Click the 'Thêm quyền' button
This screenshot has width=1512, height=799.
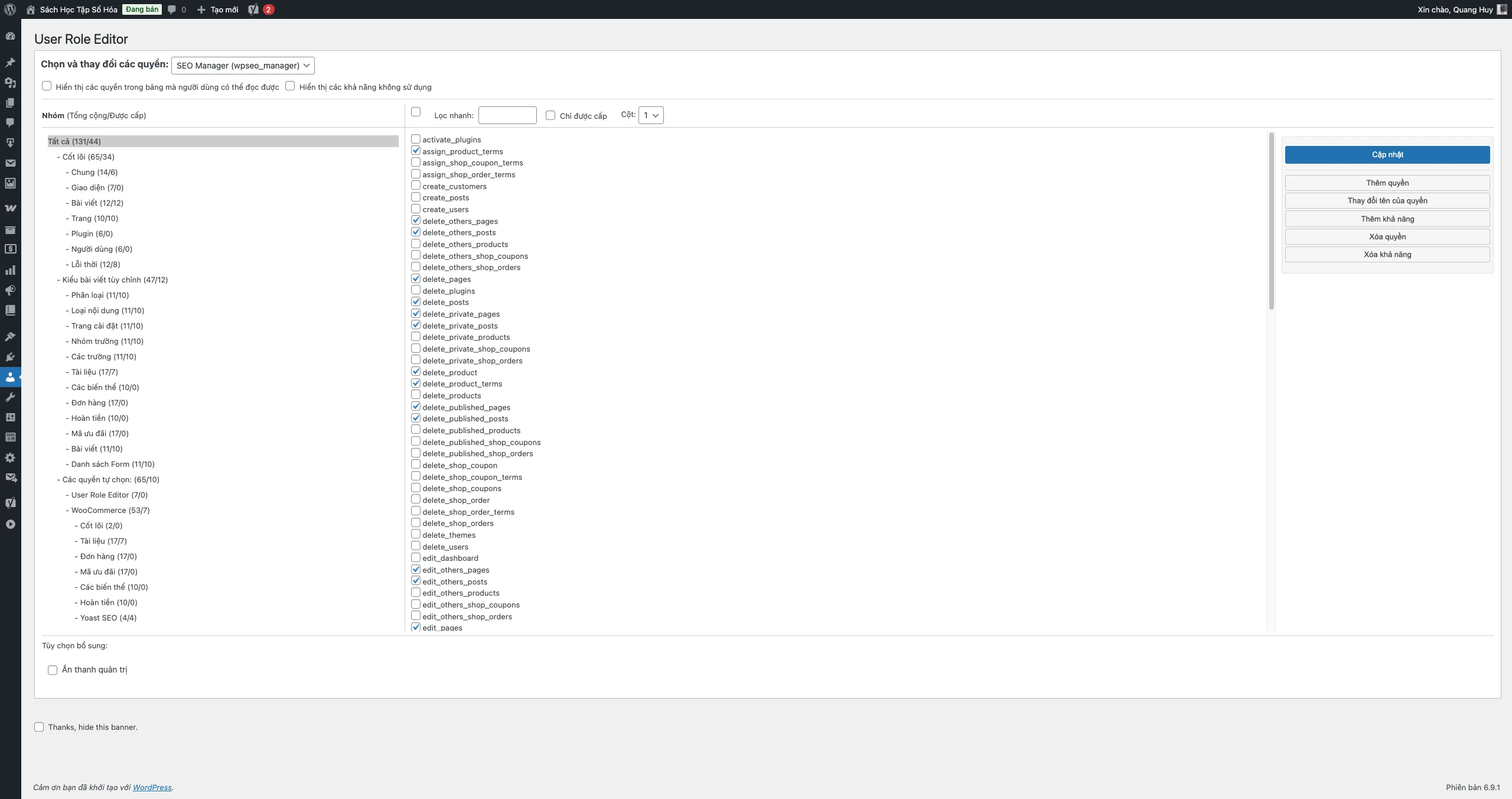pyautogui.click(x=1387, y=183)
